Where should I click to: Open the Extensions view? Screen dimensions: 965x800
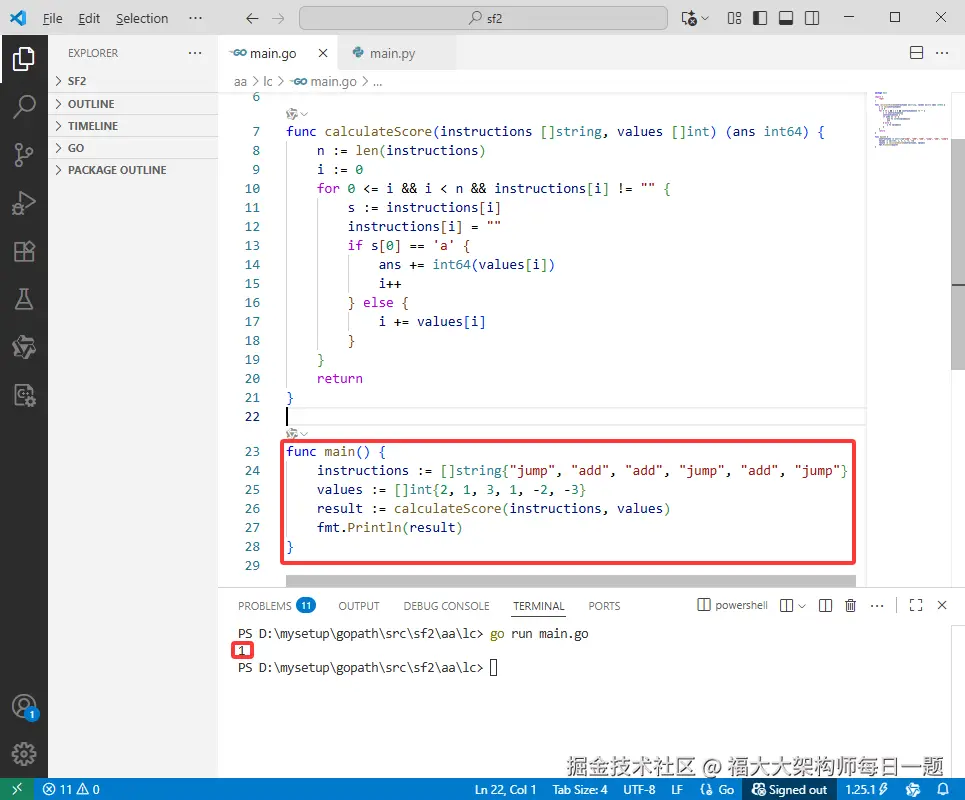[23, 251]
